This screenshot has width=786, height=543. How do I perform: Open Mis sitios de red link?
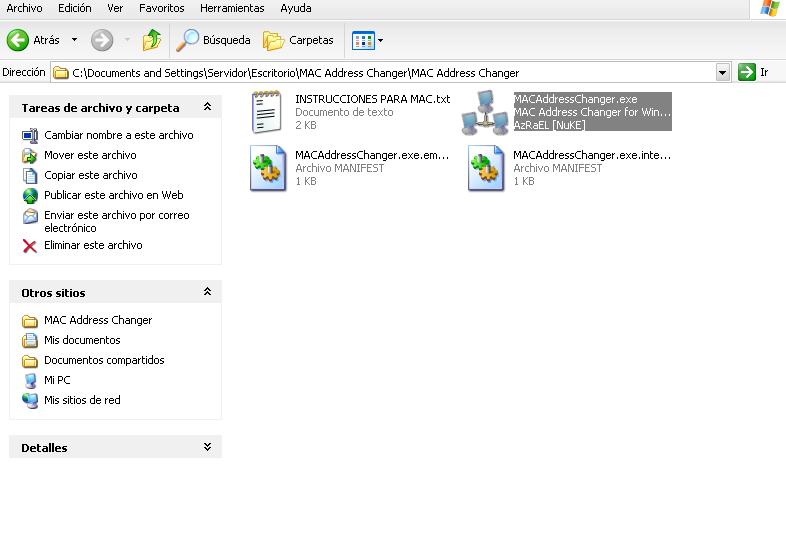[82, 400]
